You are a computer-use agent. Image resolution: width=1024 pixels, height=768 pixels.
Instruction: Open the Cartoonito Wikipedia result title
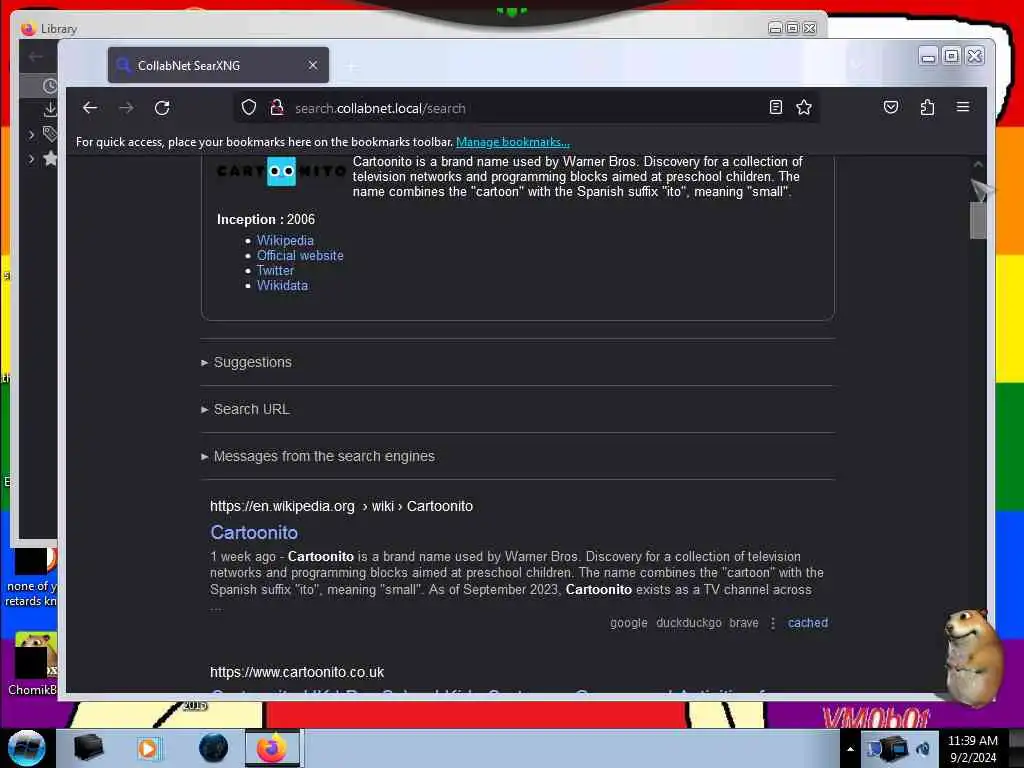(254, 532)
